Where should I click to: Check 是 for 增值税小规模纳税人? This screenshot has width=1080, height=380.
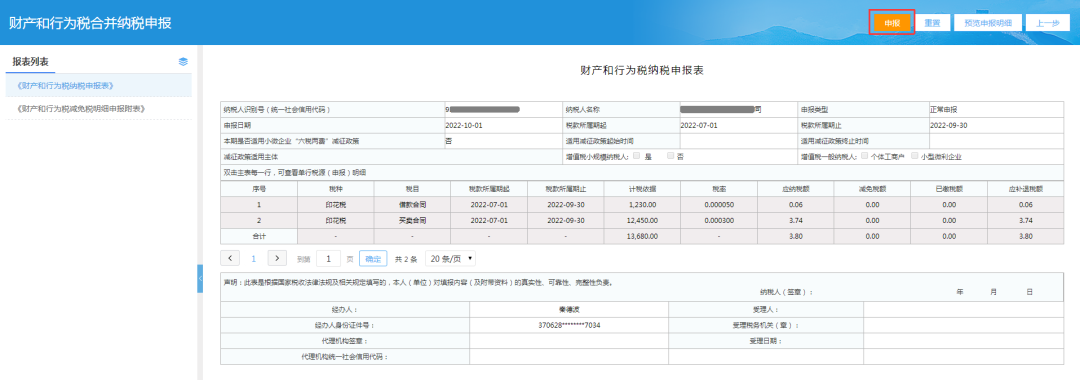pos(636,156)
